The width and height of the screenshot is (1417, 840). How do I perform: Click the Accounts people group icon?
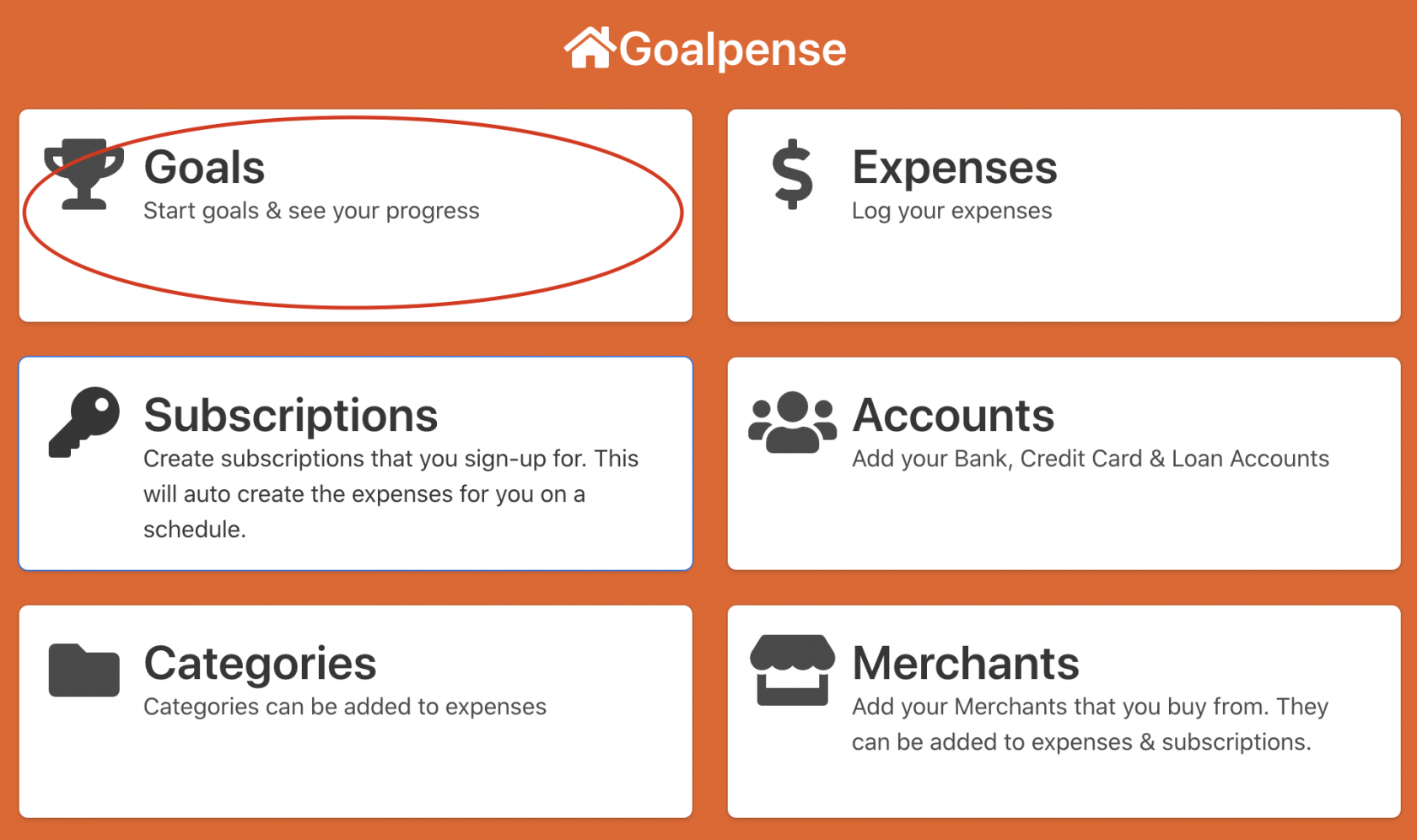(792, 422)
